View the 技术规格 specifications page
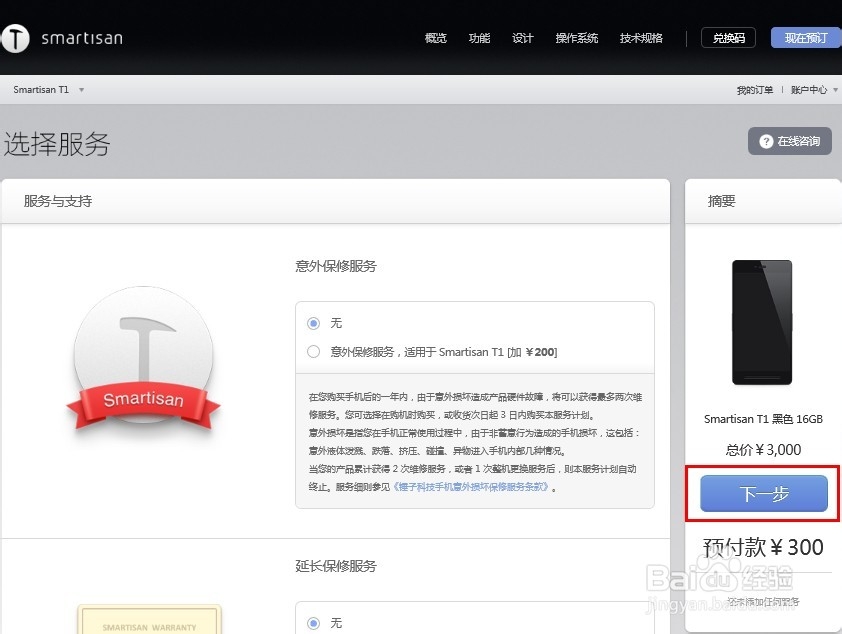Screen dimensions: 842x634 click(641, 38)
